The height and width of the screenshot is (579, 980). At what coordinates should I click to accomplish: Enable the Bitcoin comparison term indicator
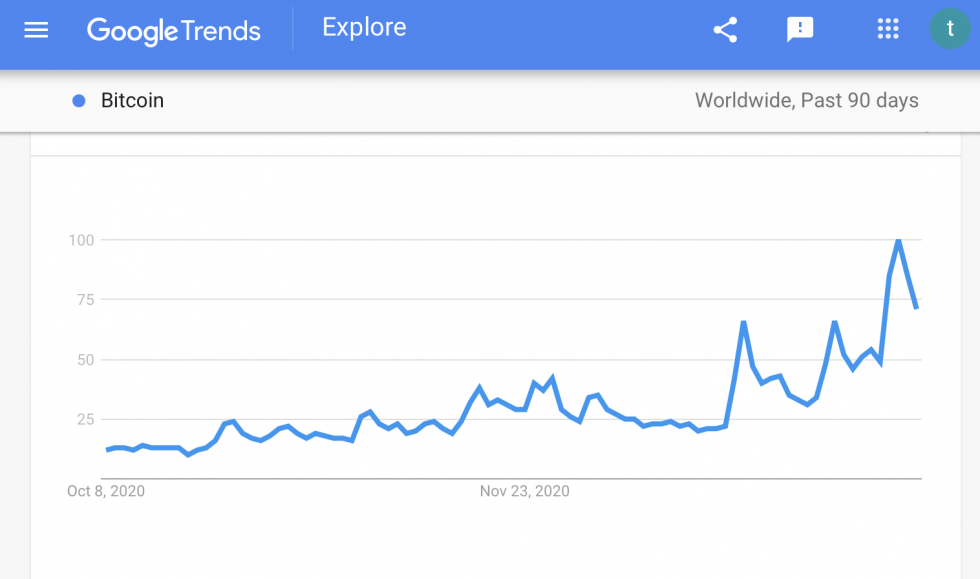click(x=79, y=100)
